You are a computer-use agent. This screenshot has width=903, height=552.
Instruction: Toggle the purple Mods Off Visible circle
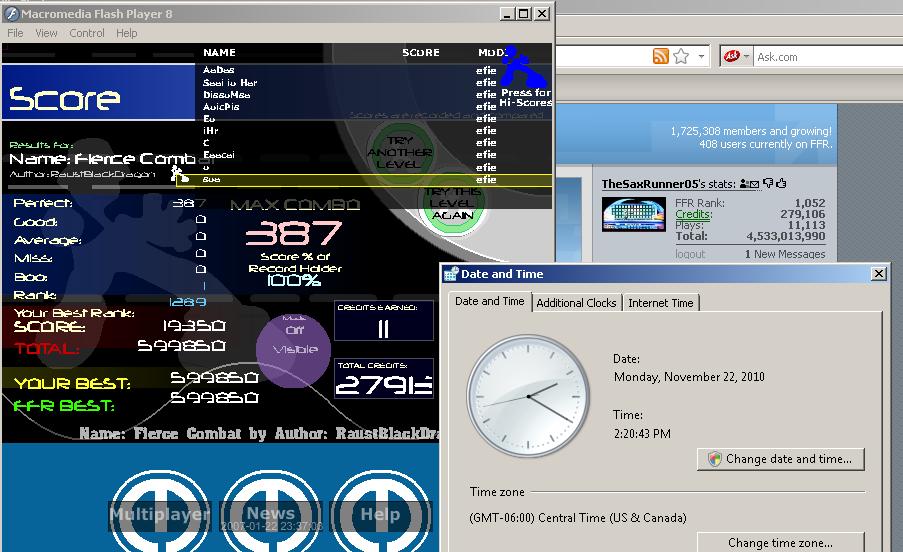294,351
